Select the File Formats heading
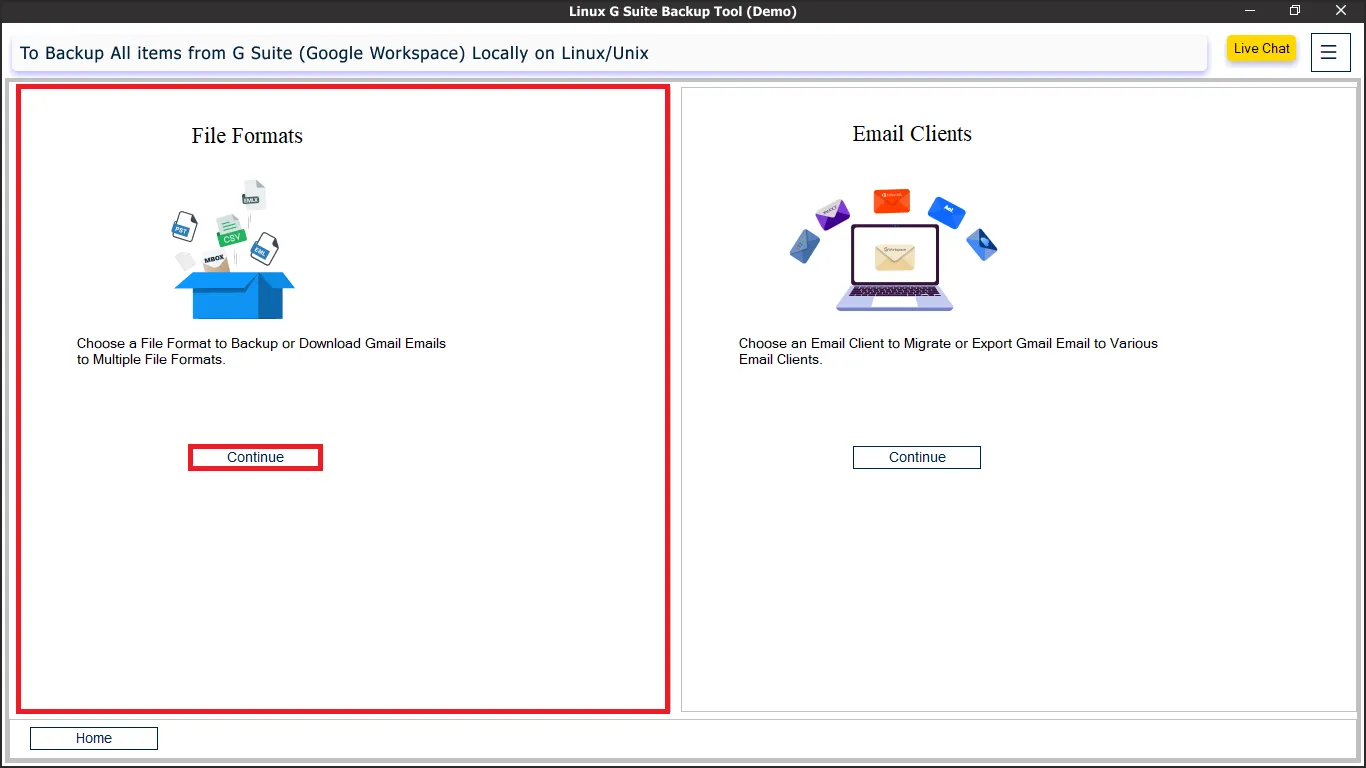Viewport: 1366px width, 768px height. pos(247,136)
